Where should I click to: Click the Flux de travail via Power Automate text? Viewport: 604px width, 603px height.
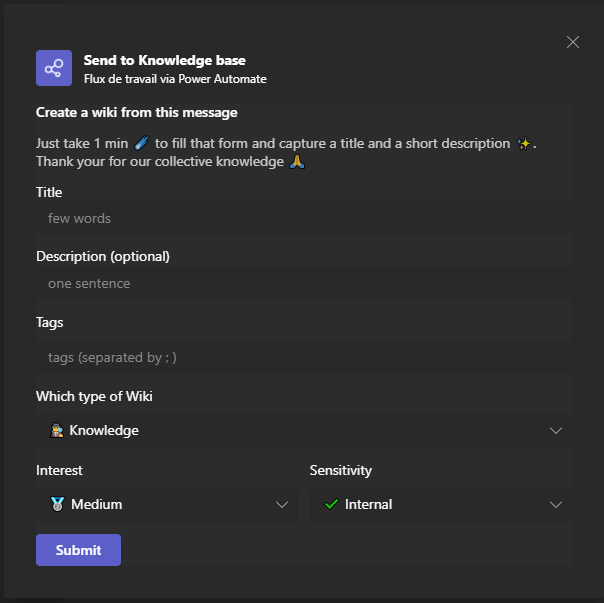(x=175, y=78)
